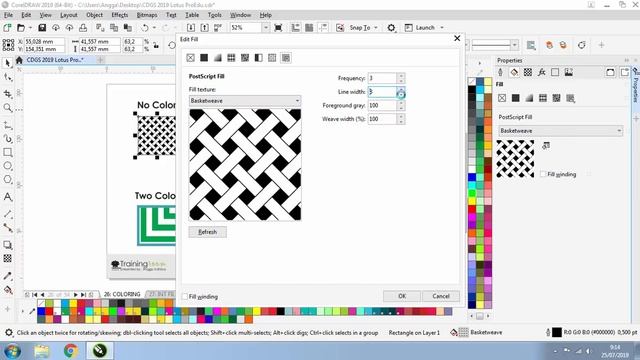The width and height of the screenshot is (640, 360).
Task: Select the Eyedropper tool in toolbox
Action: click(7, 276)
